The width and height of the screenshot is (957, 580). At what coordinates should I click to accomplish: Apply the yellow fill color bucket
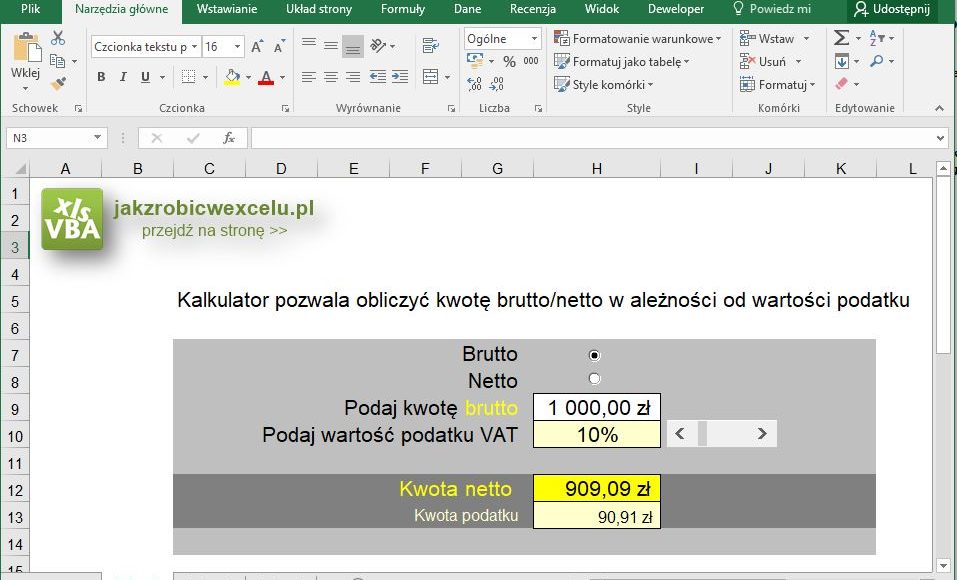(232, 77)
